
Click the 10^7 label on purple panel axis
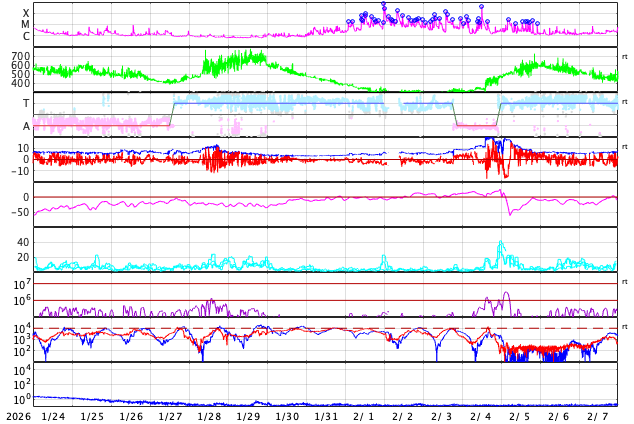[21, 286]
